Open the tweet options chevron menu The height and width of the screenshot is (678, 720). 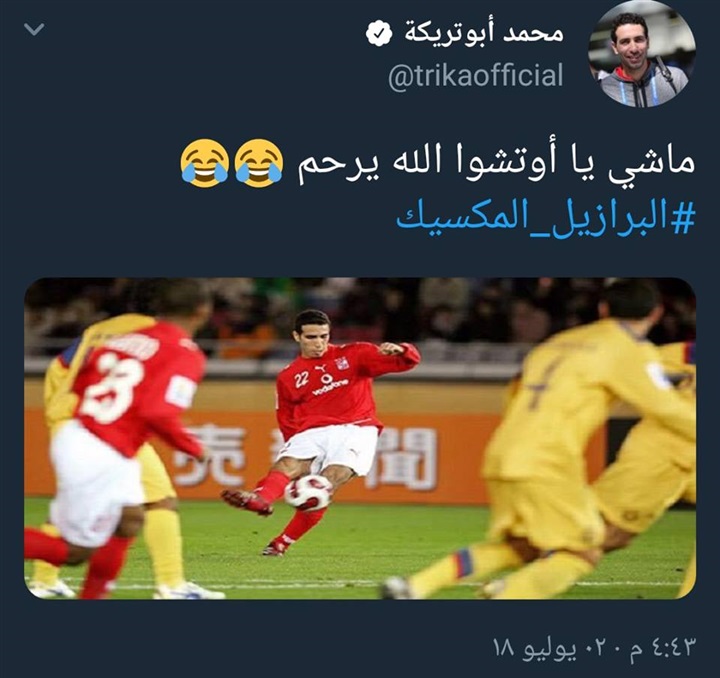point(34,30)
